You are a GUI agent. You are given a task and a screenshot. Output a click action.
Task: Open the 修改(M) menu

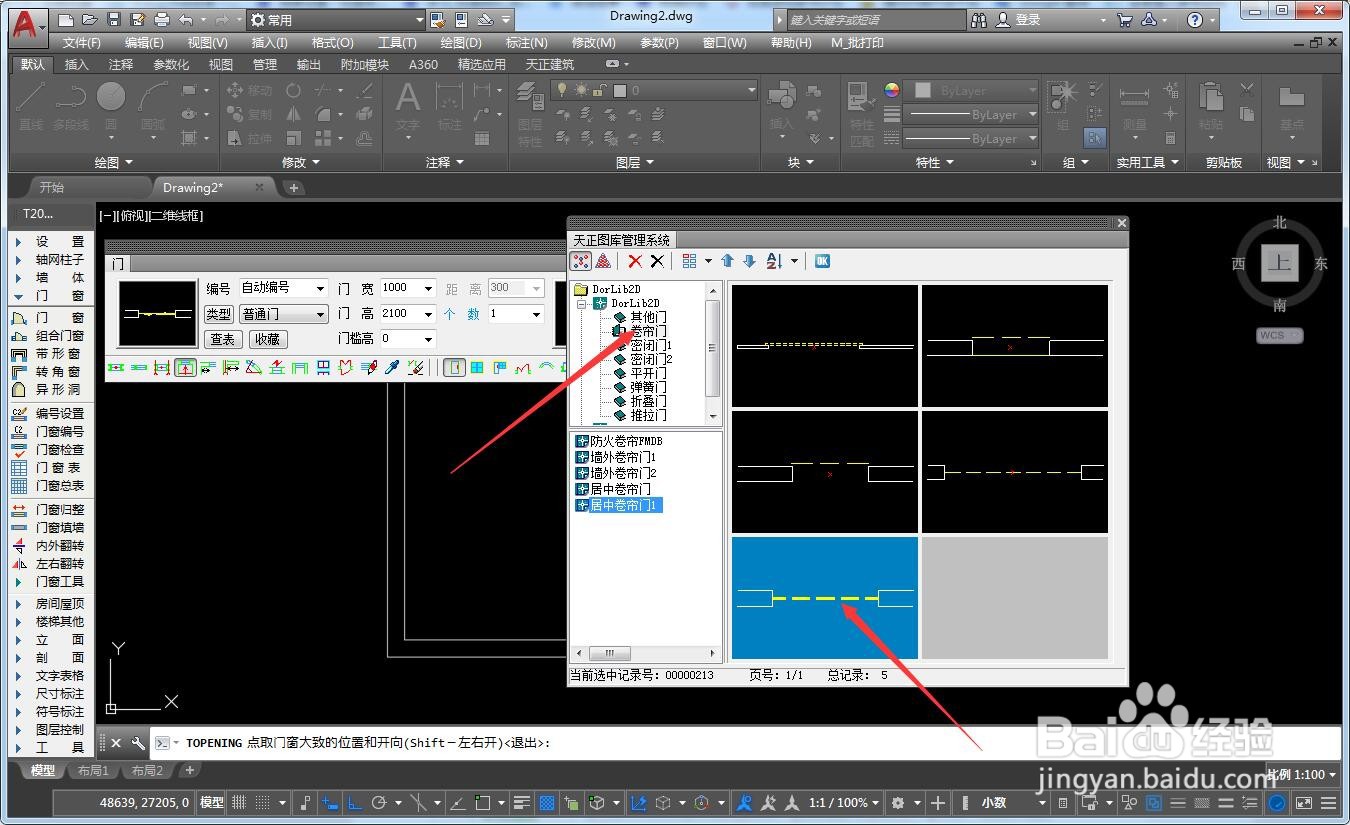pos(593,43)
